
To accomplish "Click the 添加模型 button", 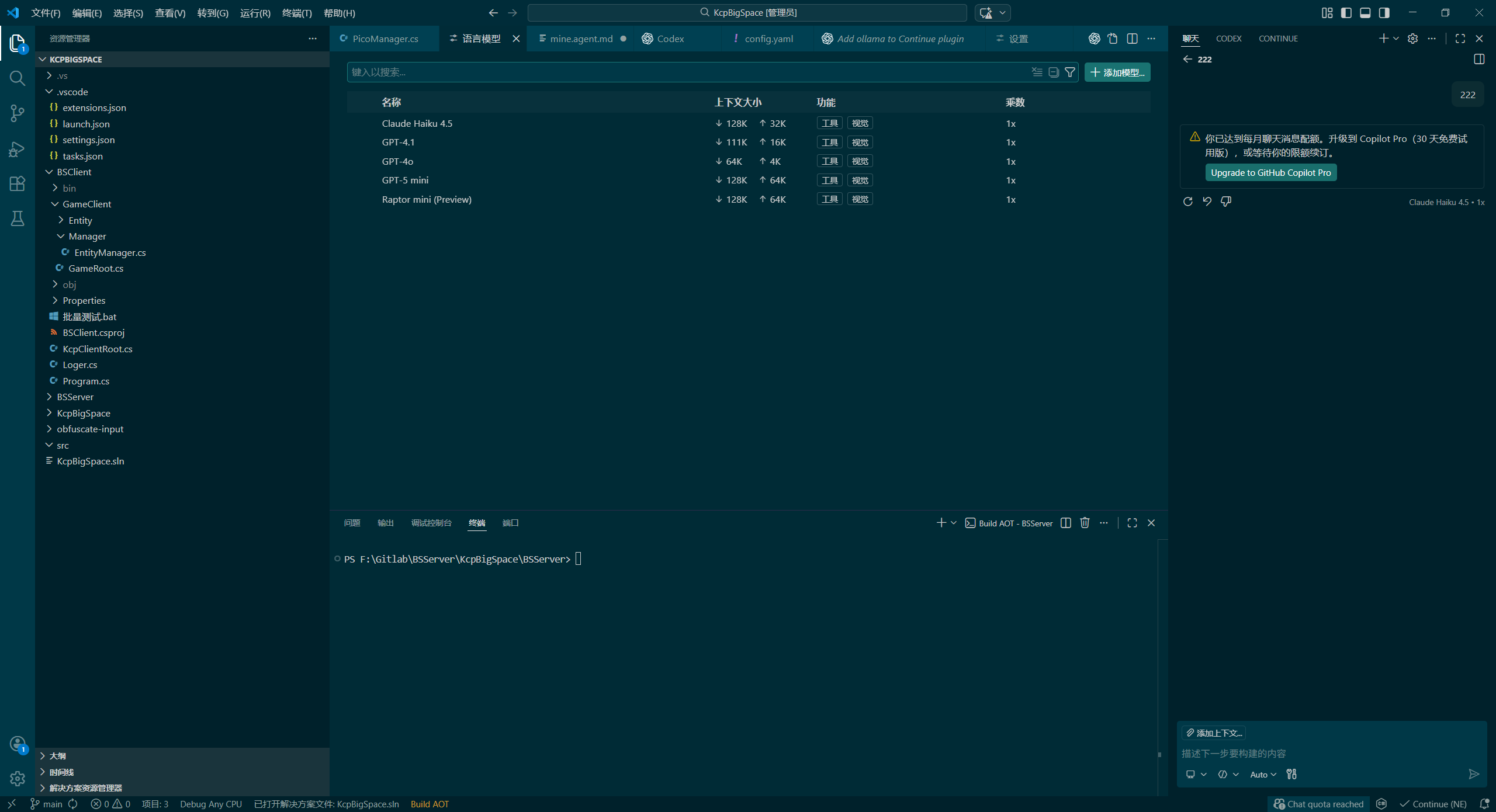I will 1117,72.
